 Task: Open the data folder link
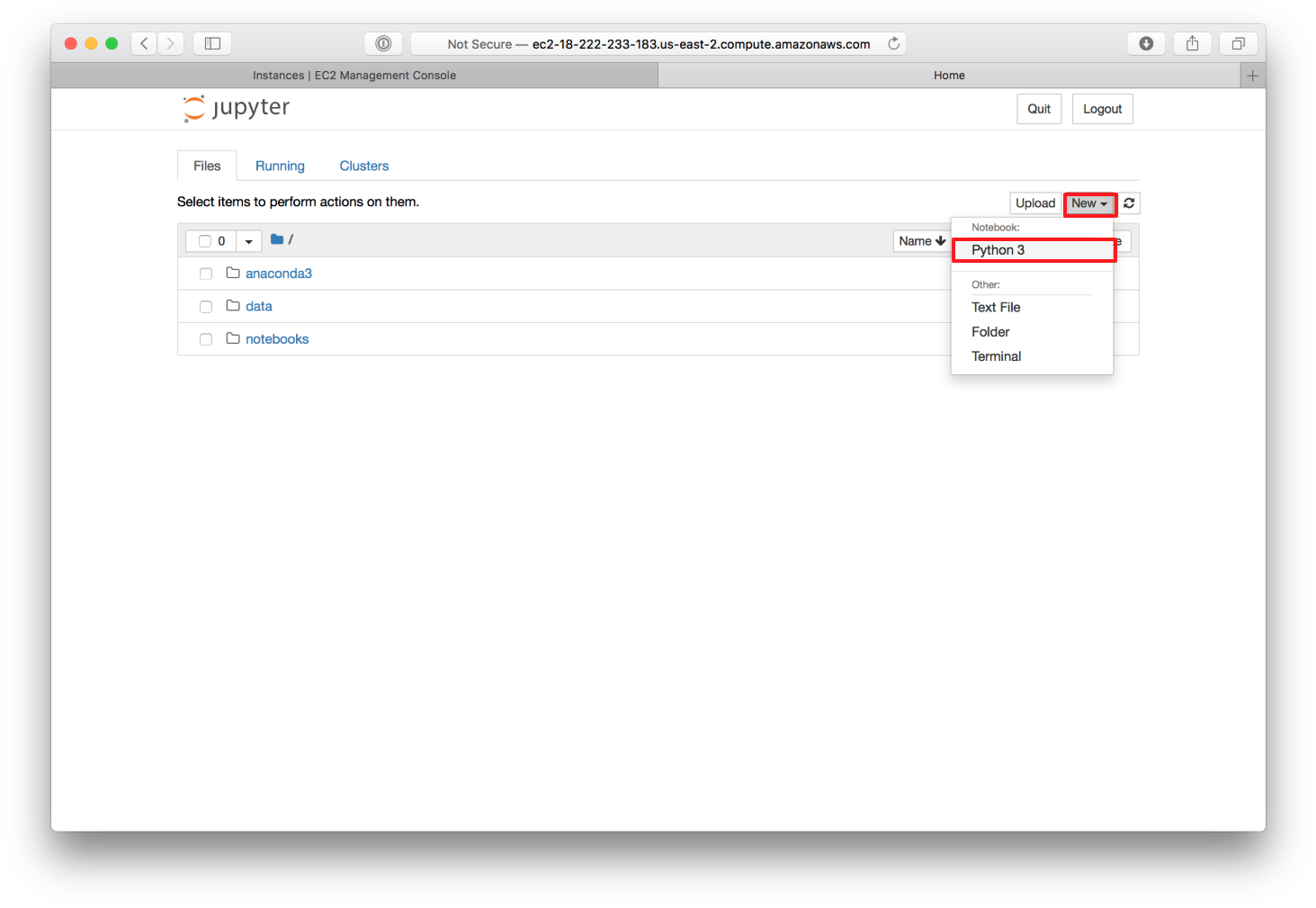[259, 306]
